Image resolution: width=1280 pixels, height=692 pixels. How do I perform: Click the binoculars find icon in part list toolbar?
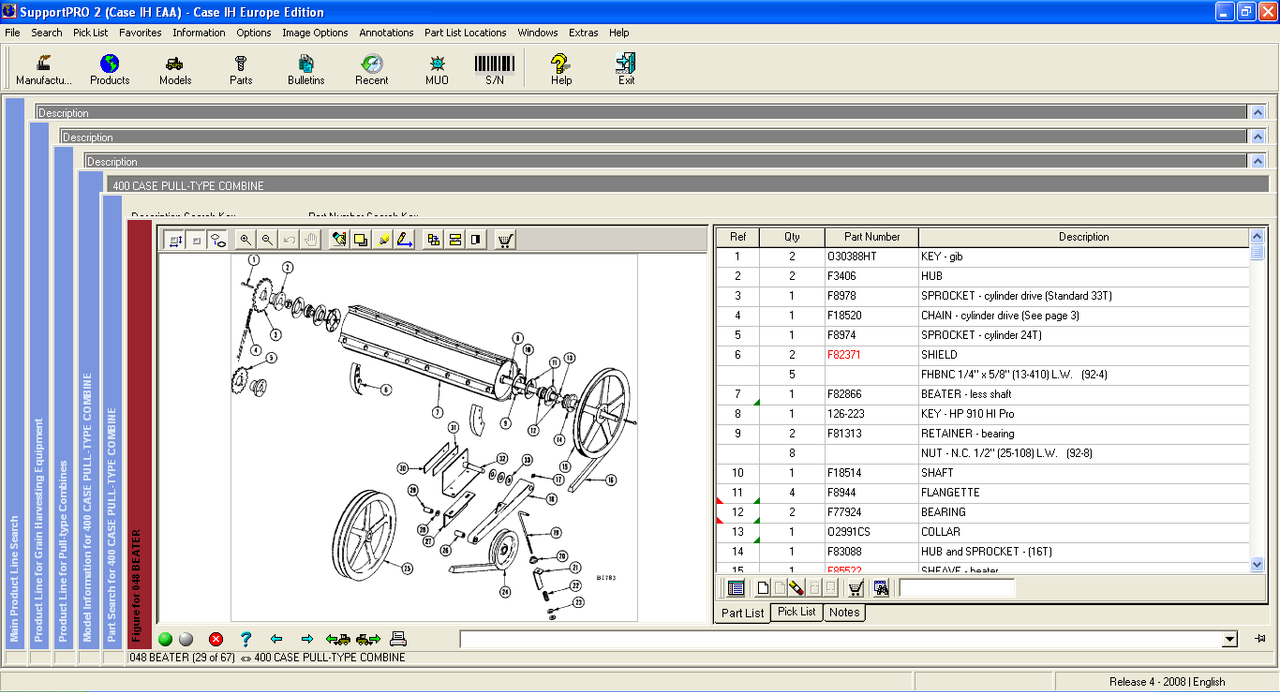tap(881, 588)
